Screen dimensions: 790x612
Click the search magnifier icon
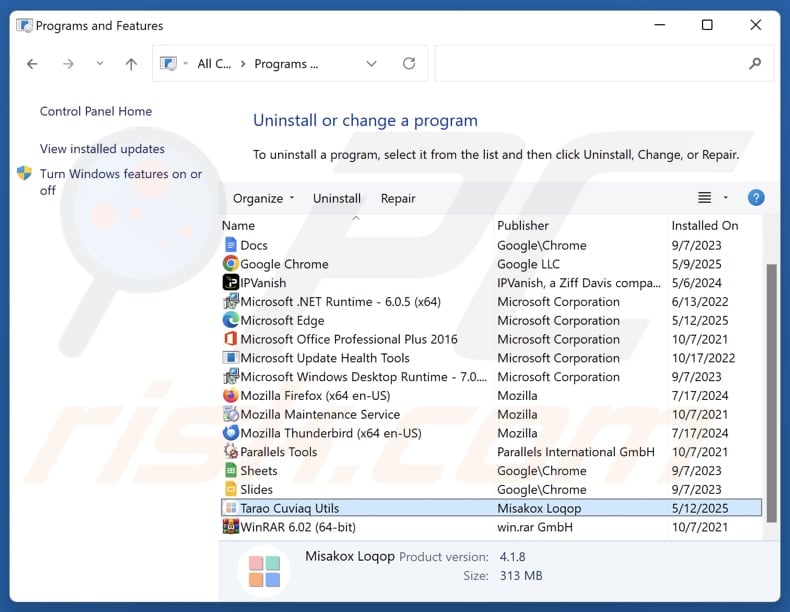[754, 63]
